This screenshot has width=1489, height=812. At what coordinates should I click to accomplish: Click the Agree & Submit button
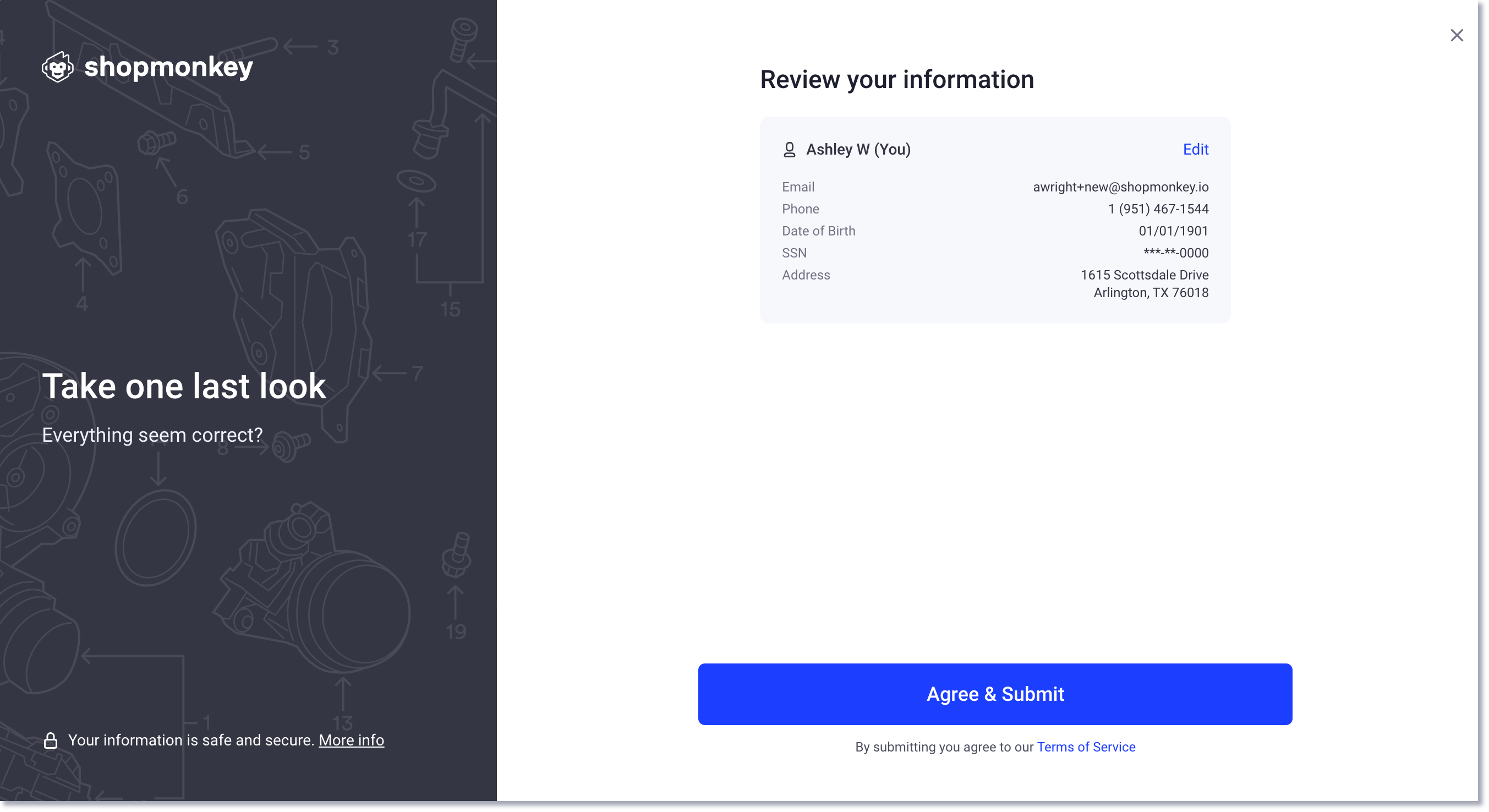click(995, 694)
